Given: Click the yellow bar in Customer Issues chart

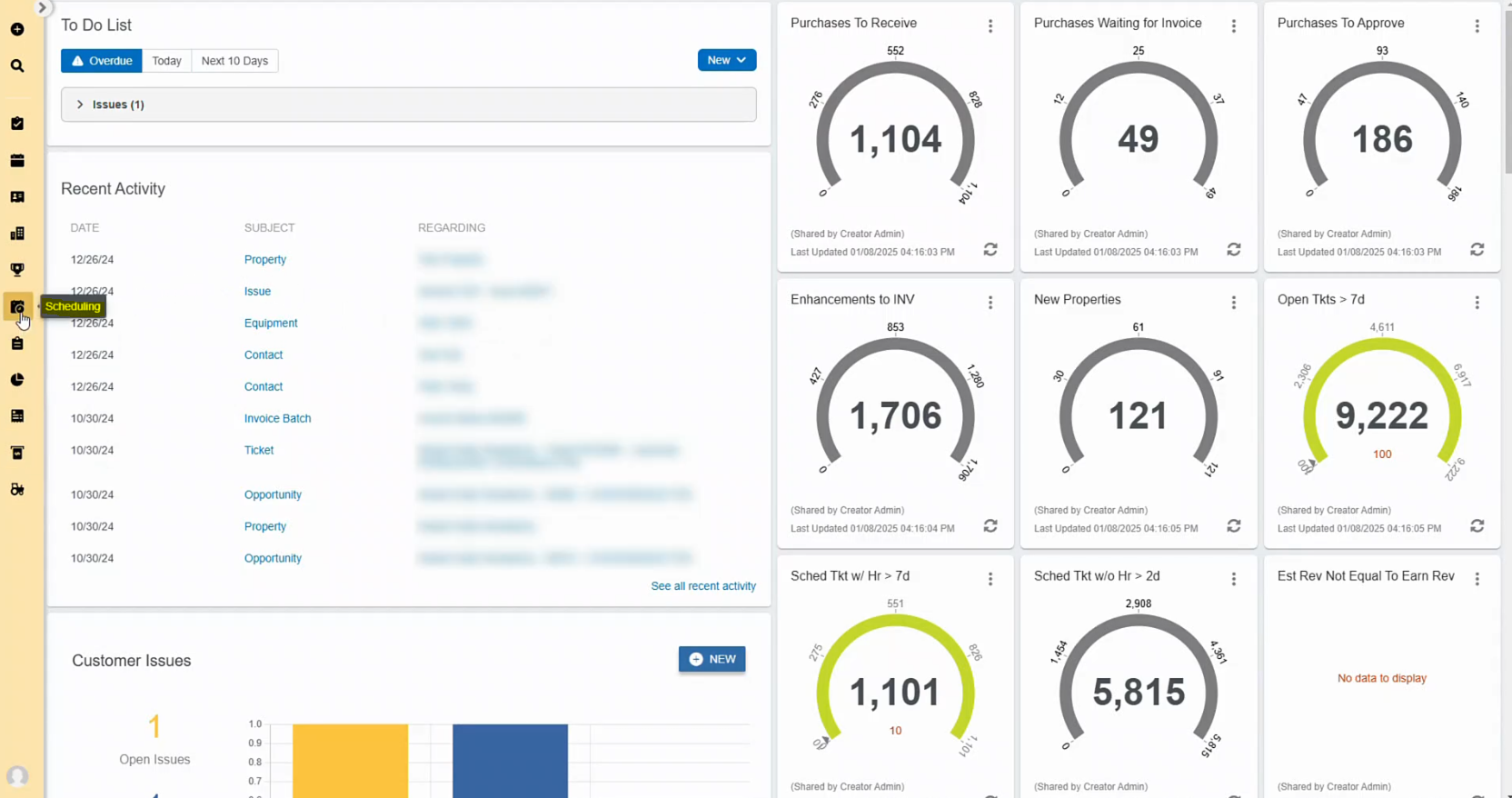Looking at the screenshot, I should tap(350, 761).
